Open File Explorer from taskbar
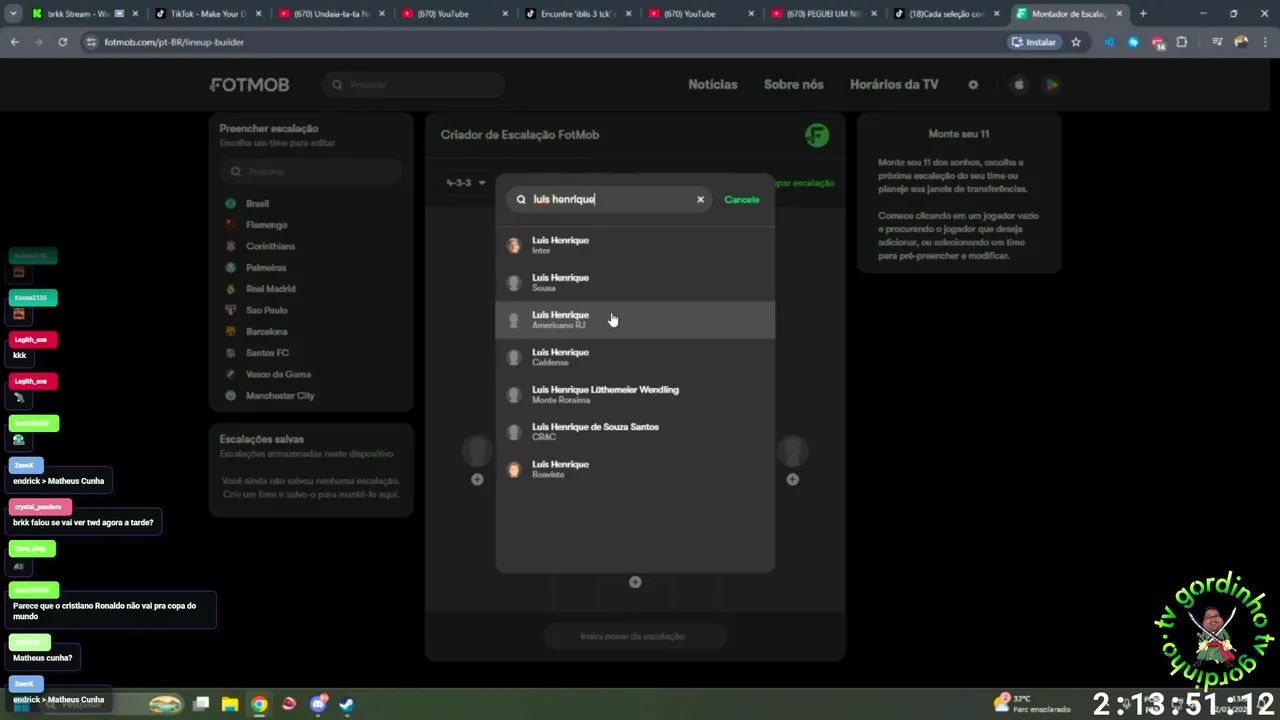The width and height of the screenshot is (1280, 720). pos(229,704)
